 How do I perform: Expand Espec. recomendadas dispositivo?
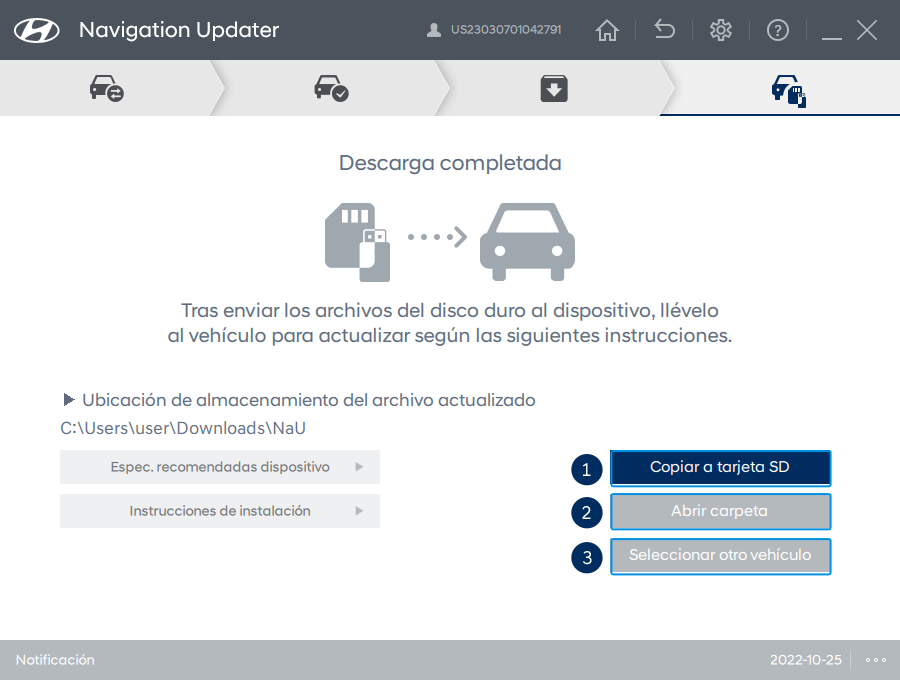(x=220, y=467)
